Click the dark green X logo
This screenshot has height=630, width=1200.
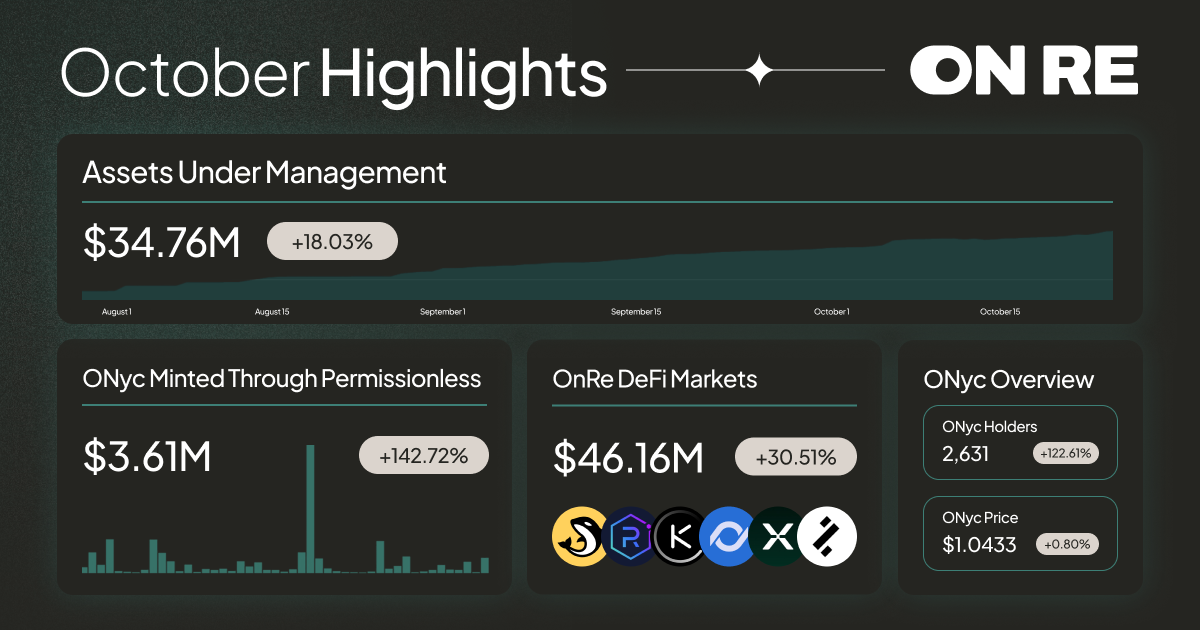coord(778,538)
